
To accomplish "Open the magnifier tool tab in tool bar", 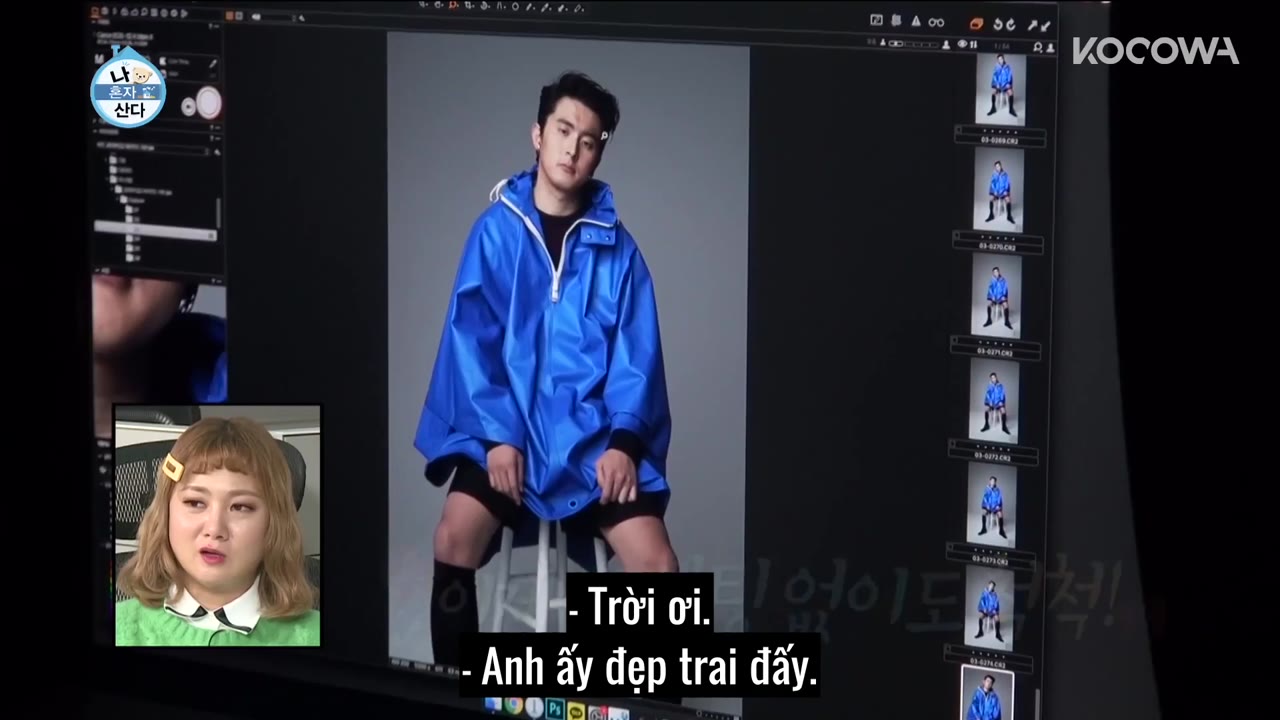I will click(144, 12).
